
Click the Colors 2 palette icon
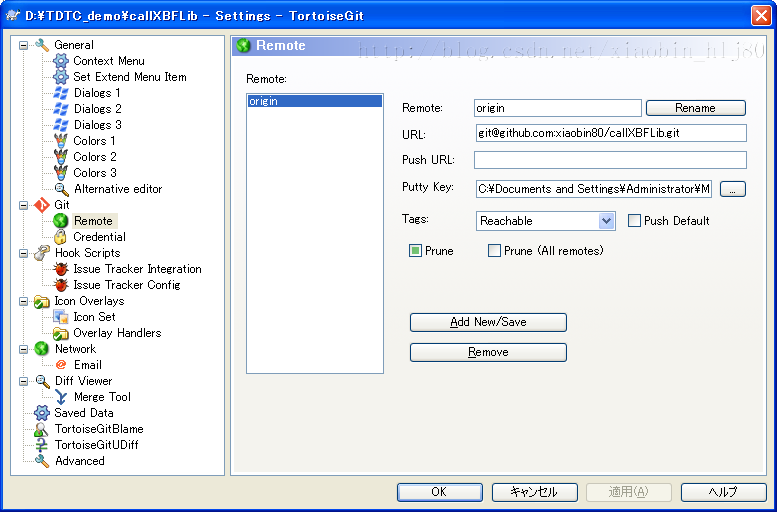point(60,157)
